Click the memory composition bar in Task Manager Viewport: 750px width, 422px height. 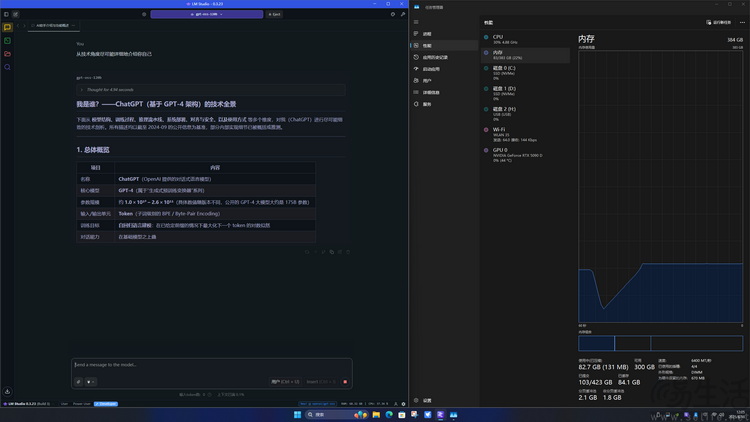coord(661,343)
